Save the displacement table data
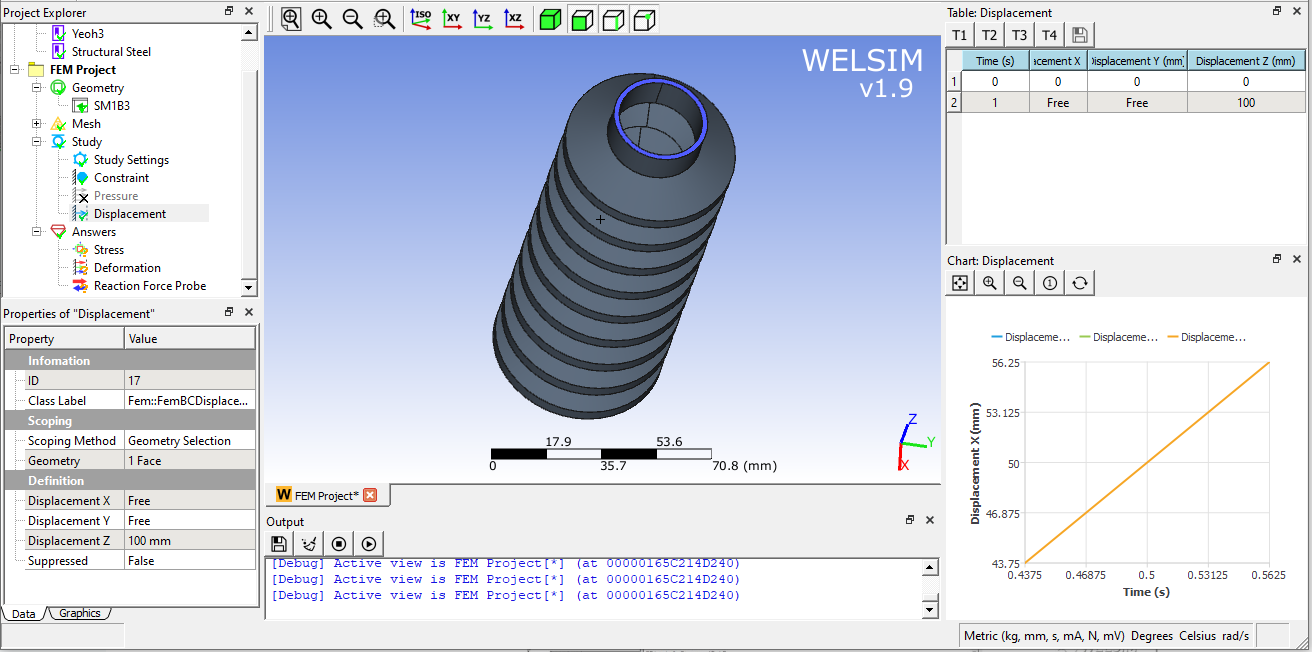 click(1079, 35)
